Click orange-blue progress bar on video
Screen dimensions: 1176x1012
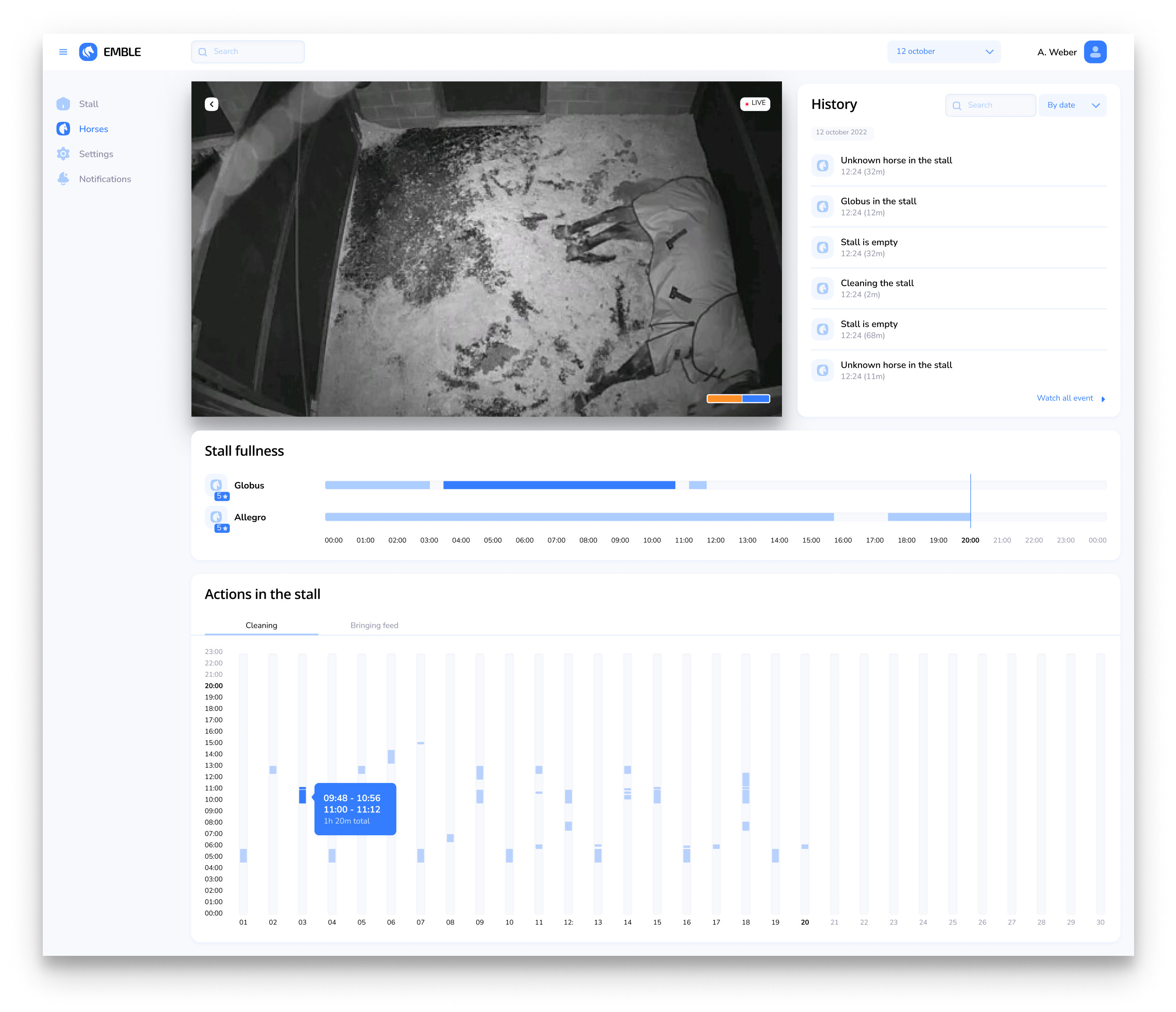click(x=738, y=398)
